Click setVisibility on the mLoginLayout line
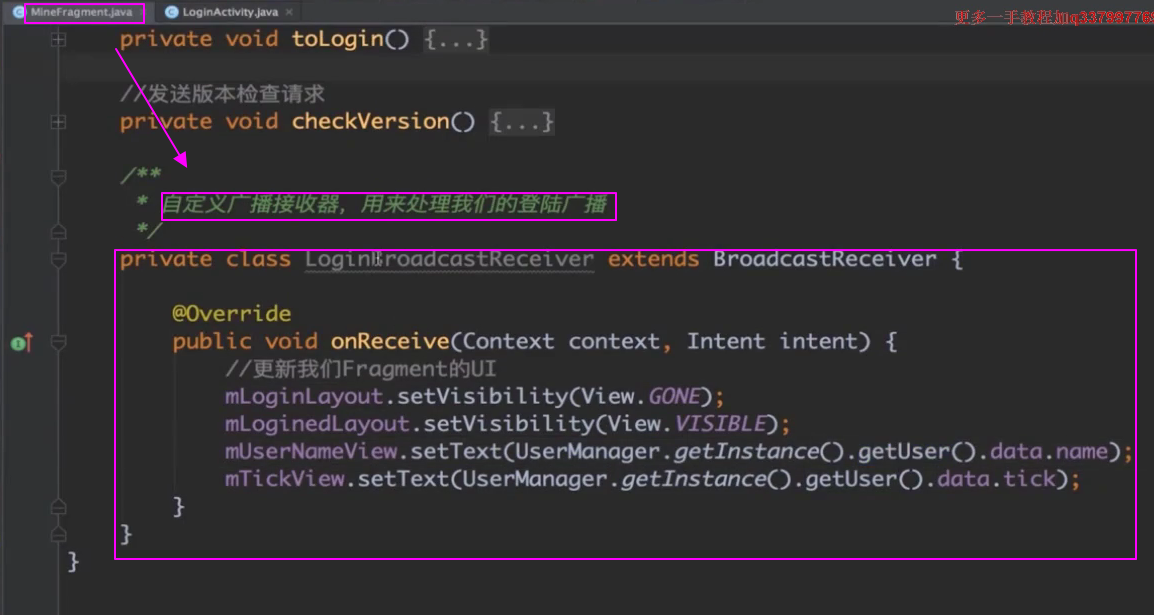1154x615 pixels. 482,397
